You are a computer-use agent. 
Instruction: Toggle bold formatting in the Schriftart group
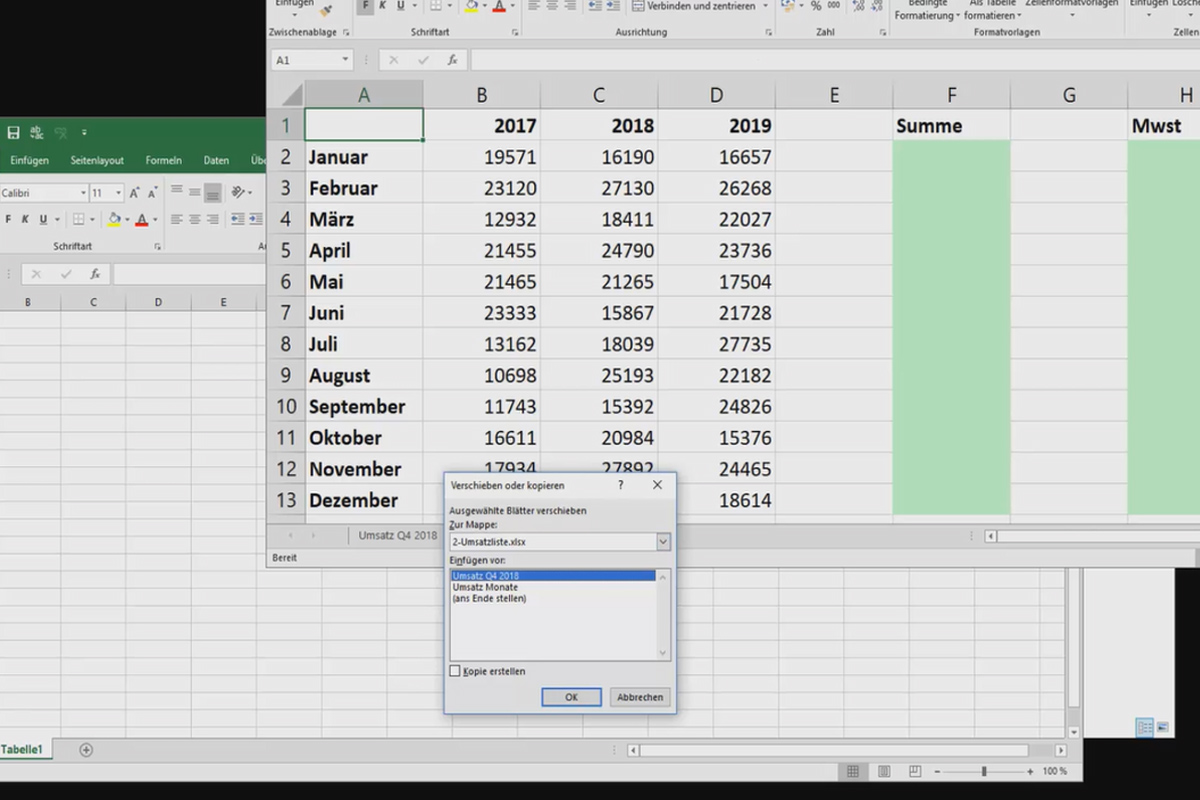click(x=365, y=5)
